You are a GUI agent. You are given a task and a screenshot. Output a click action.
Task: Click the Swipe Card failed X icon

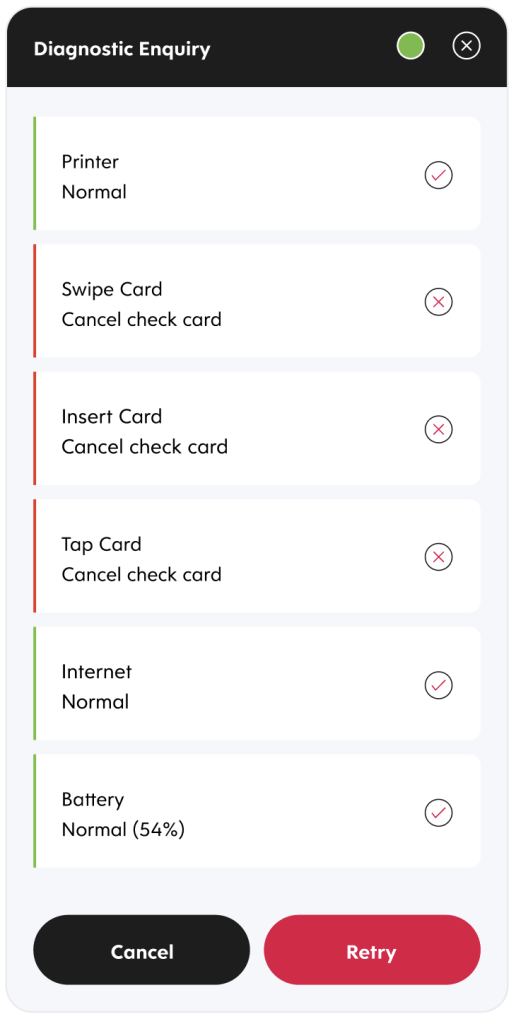tap(439, 302)
